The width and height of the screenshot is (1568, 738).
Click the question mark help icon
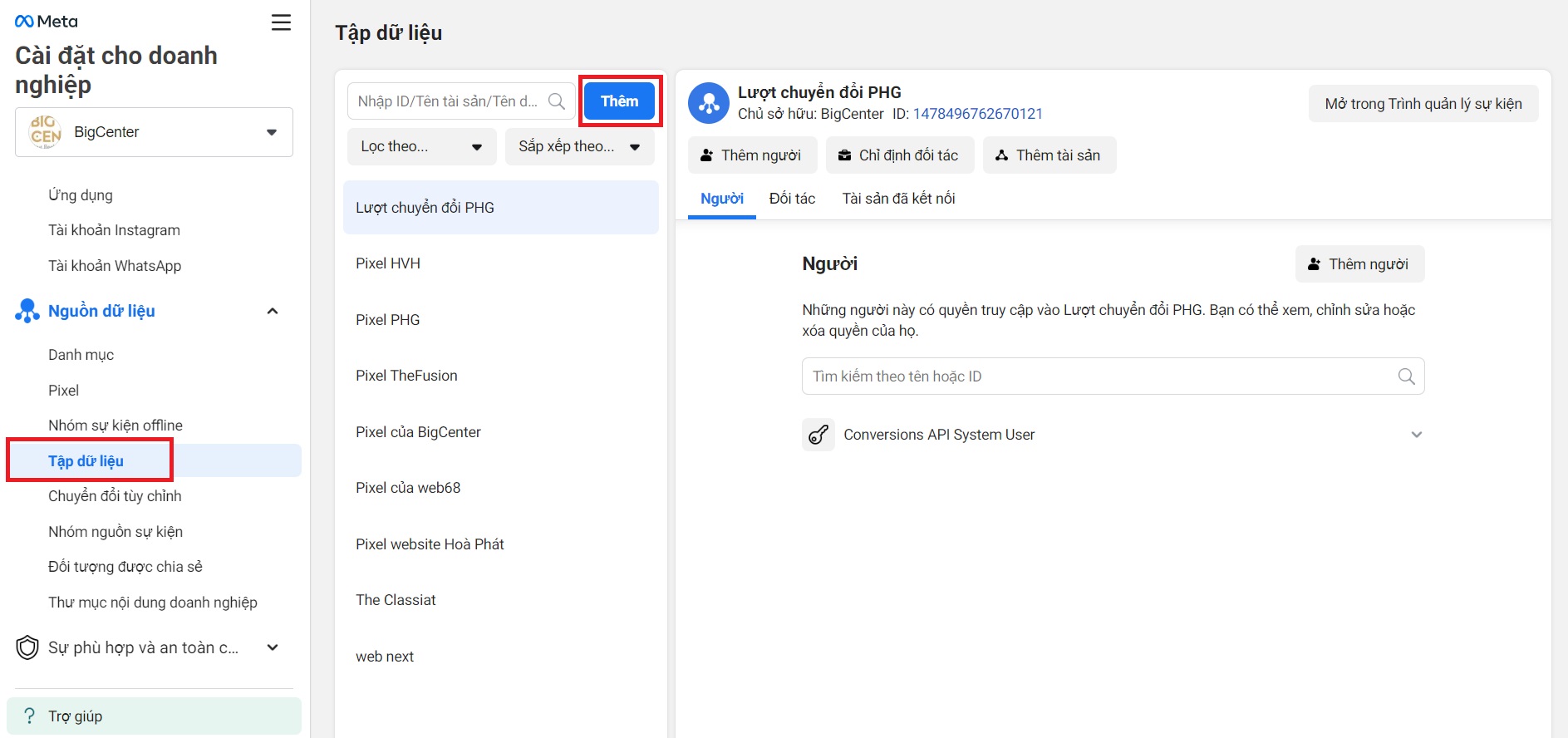[x=29, y=716]
